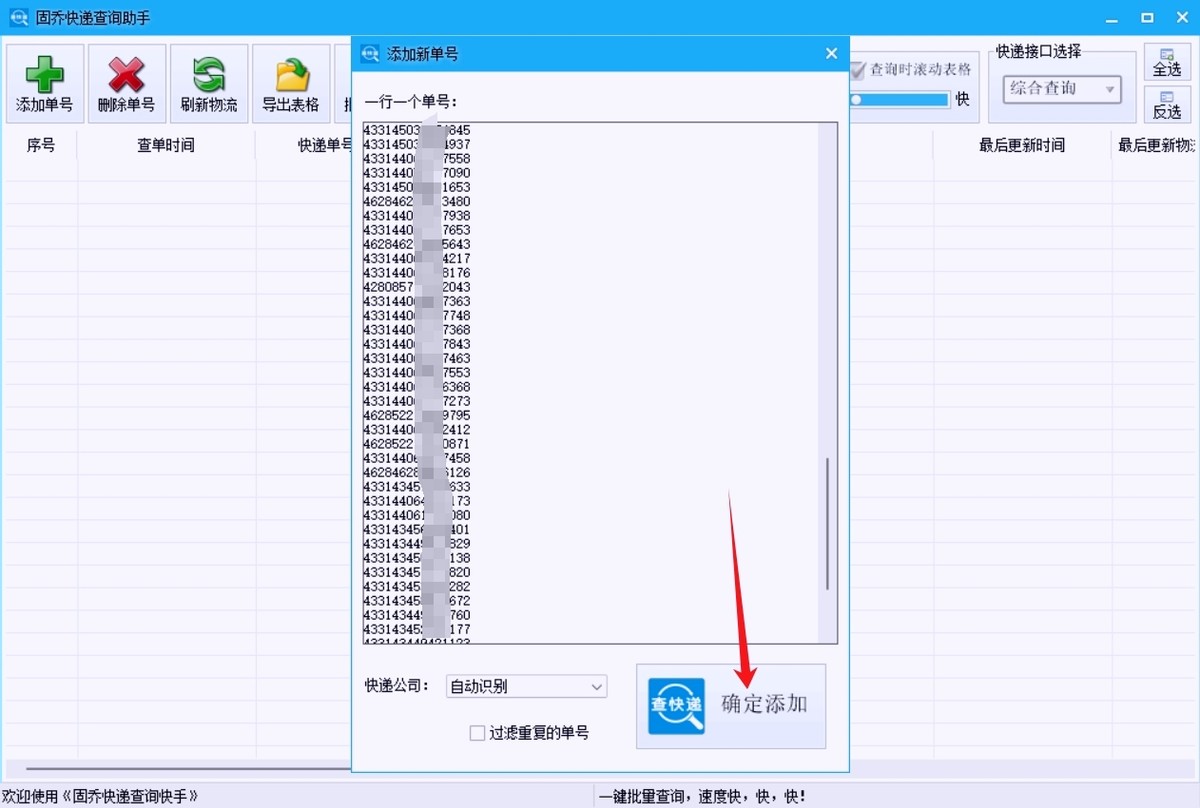
Task: Select the 删除单号 red X icon
Action: (126, 75)
